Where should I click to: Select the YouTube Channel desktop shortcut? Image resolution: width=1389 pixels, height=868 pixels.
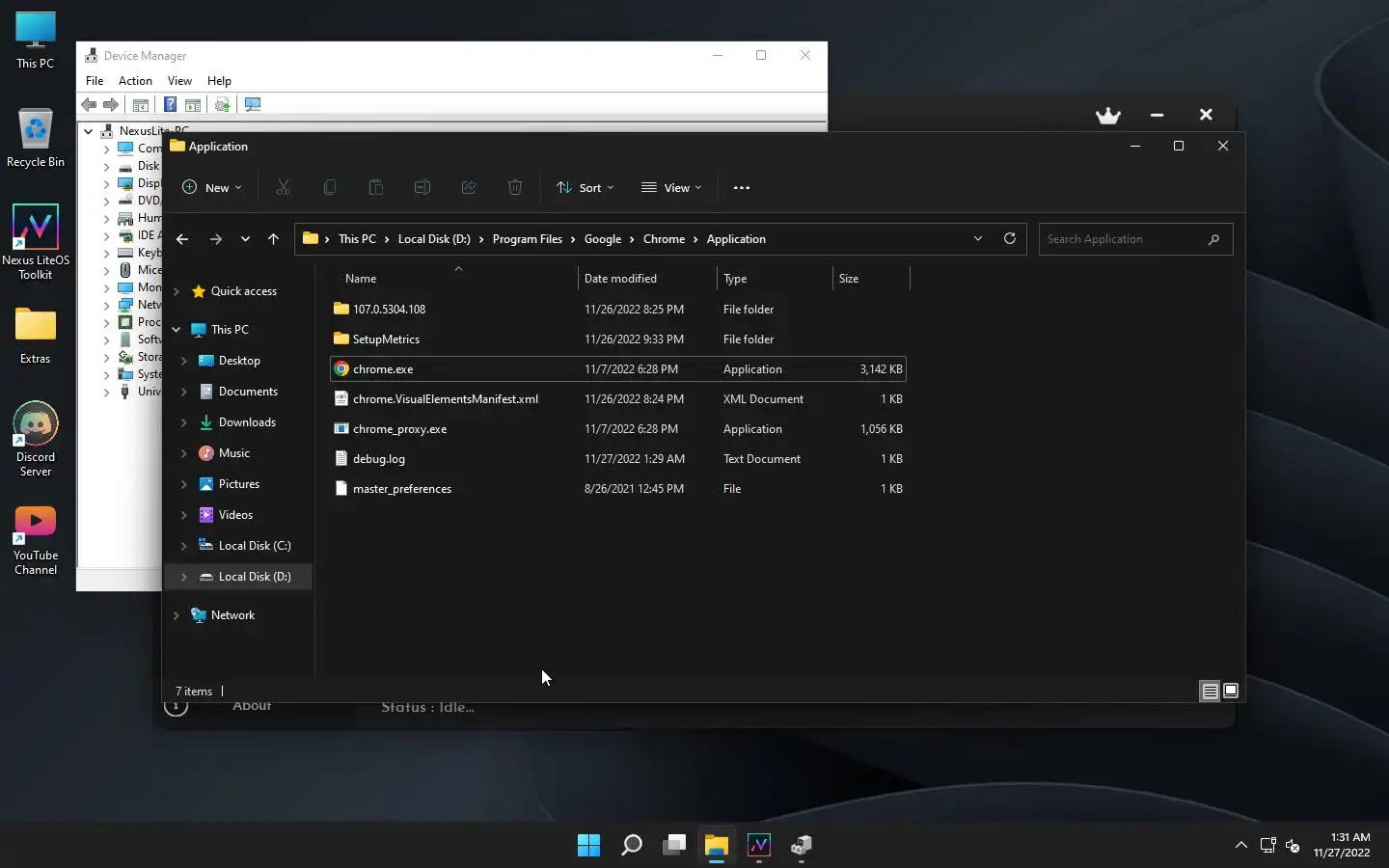tap(36, 540)
